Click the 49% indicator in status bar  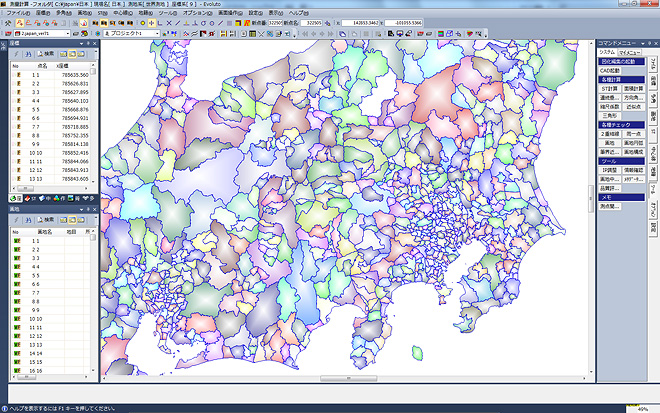pyautogui.click(x=642, y=409)
